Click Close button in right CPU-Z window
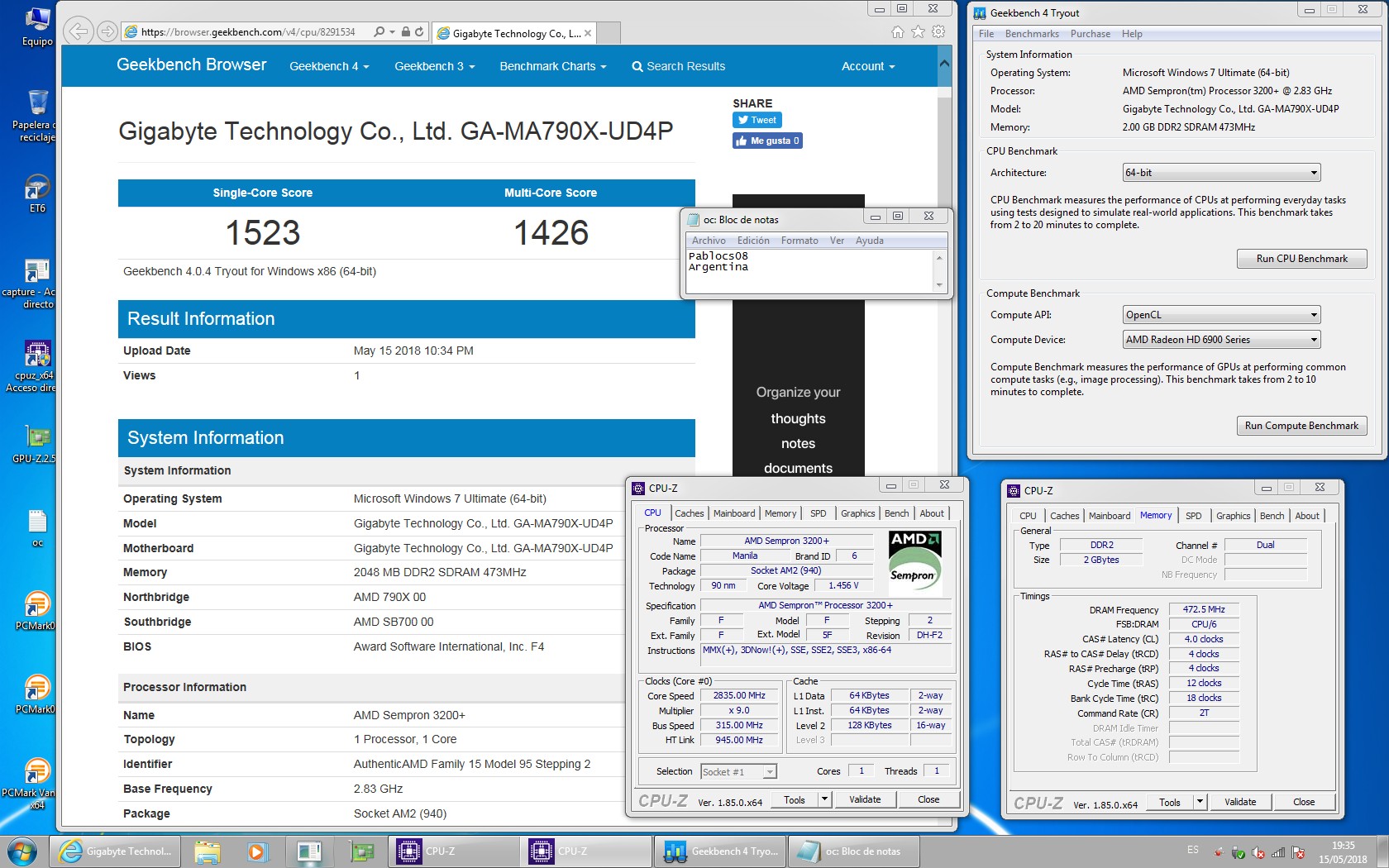The height and width of the screenshot is (868, 1389). (x=1304, y=802)
